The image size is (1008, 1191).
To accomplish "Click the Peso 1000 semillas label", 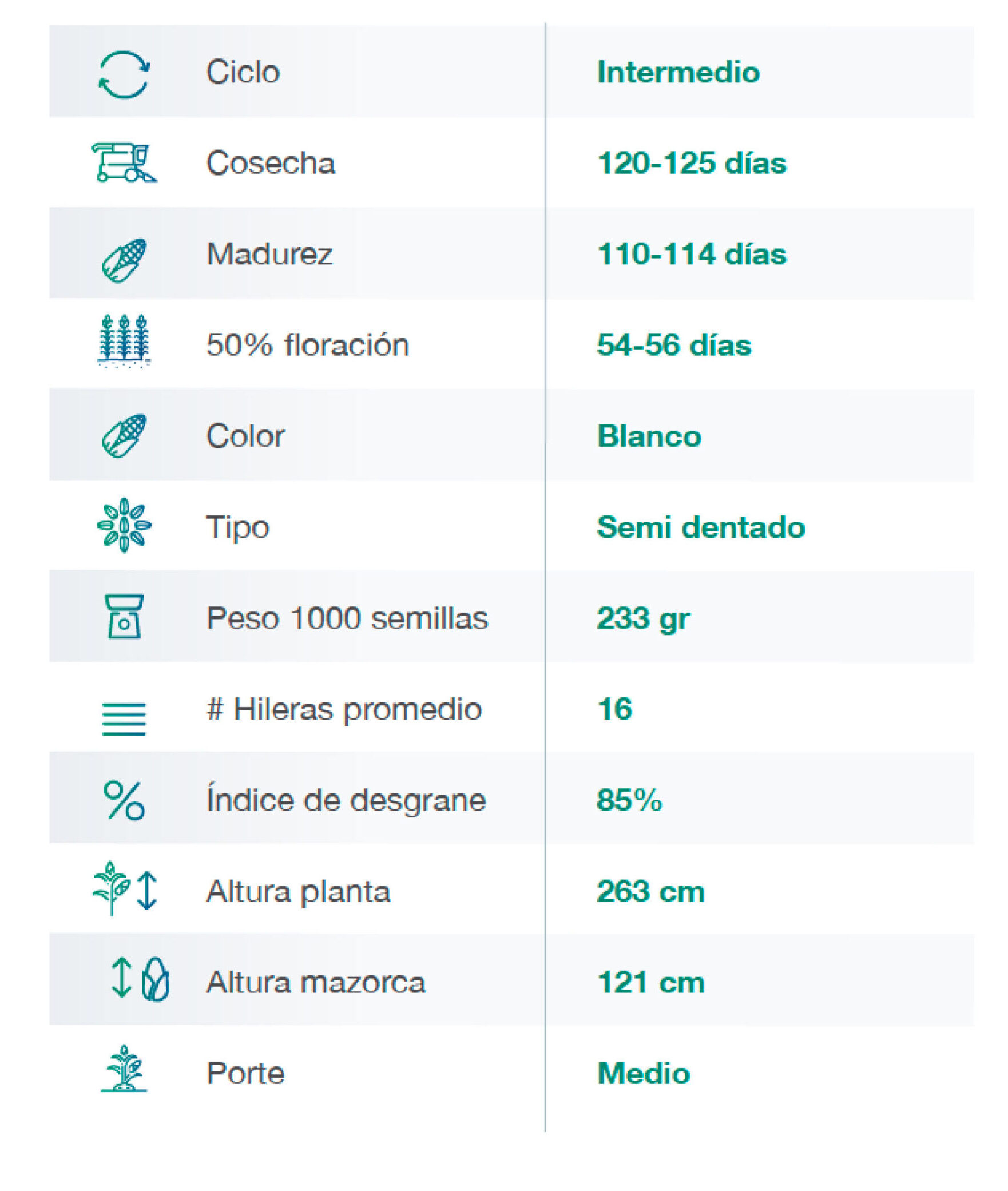I will pyautogui.click(x=347, y=618).
